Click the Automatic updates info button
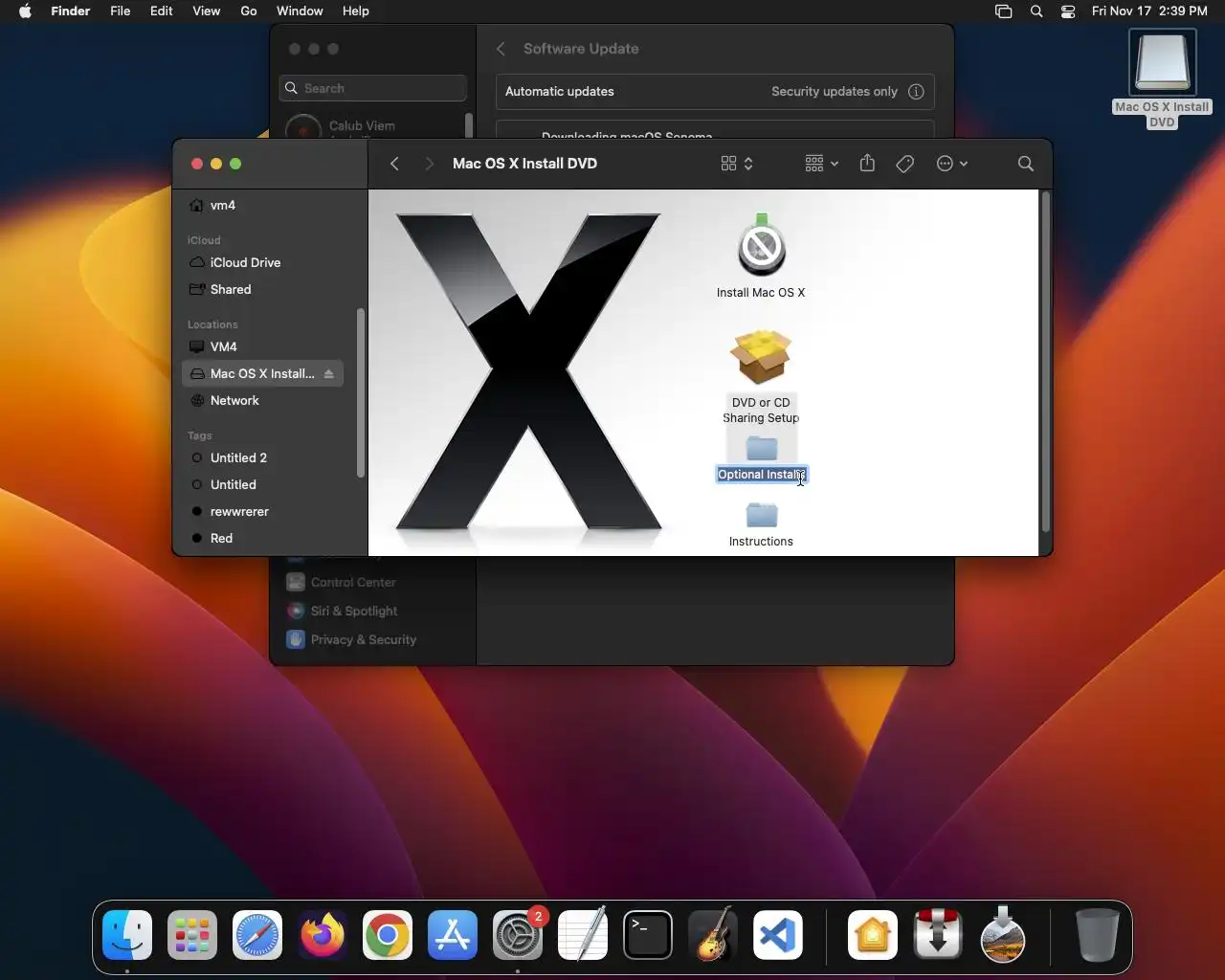Screen dimensions: 1225x980 pyautogui.click(x=916, y=92)
